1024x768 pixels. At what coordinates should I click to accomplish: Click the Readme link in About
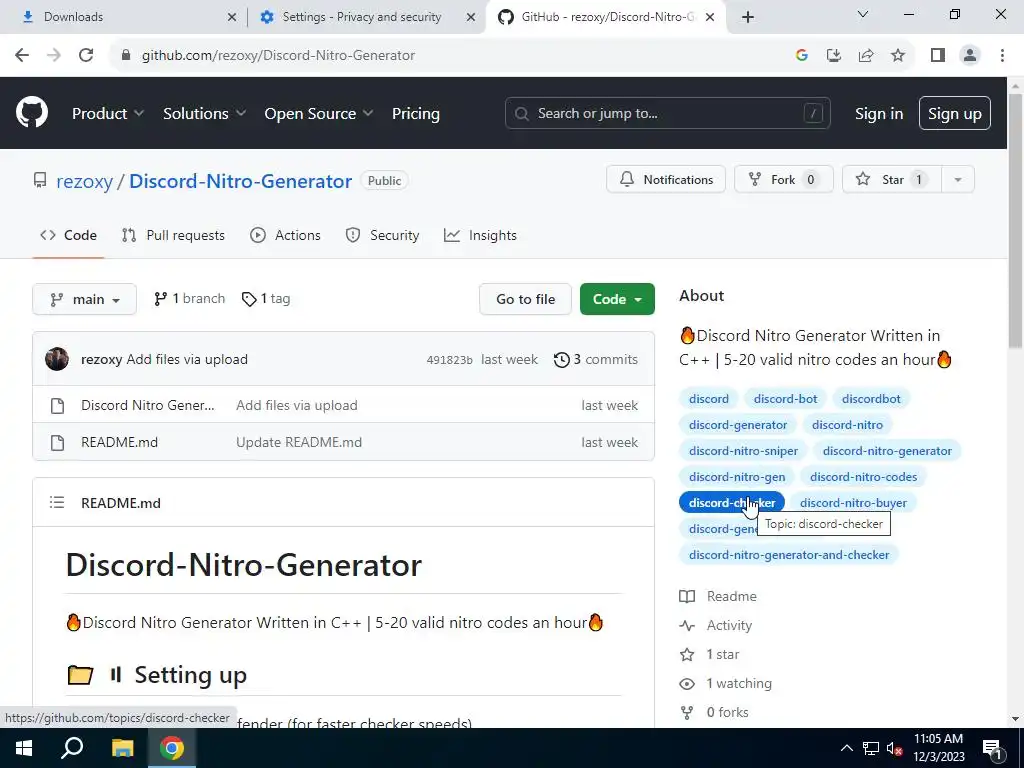tap(718, 596)
